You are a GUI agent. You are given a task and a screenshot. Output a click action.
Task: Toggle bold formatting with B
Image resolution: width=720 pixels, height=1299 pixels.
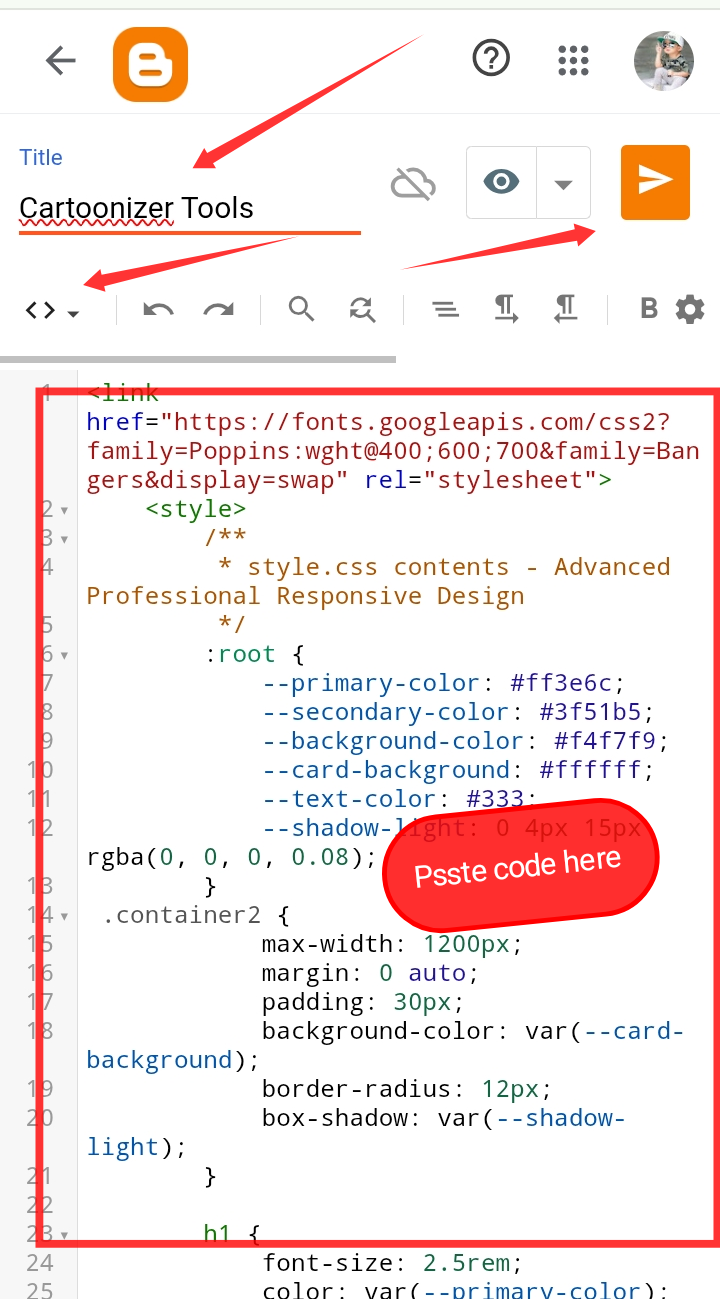click(x=649, y=309)
